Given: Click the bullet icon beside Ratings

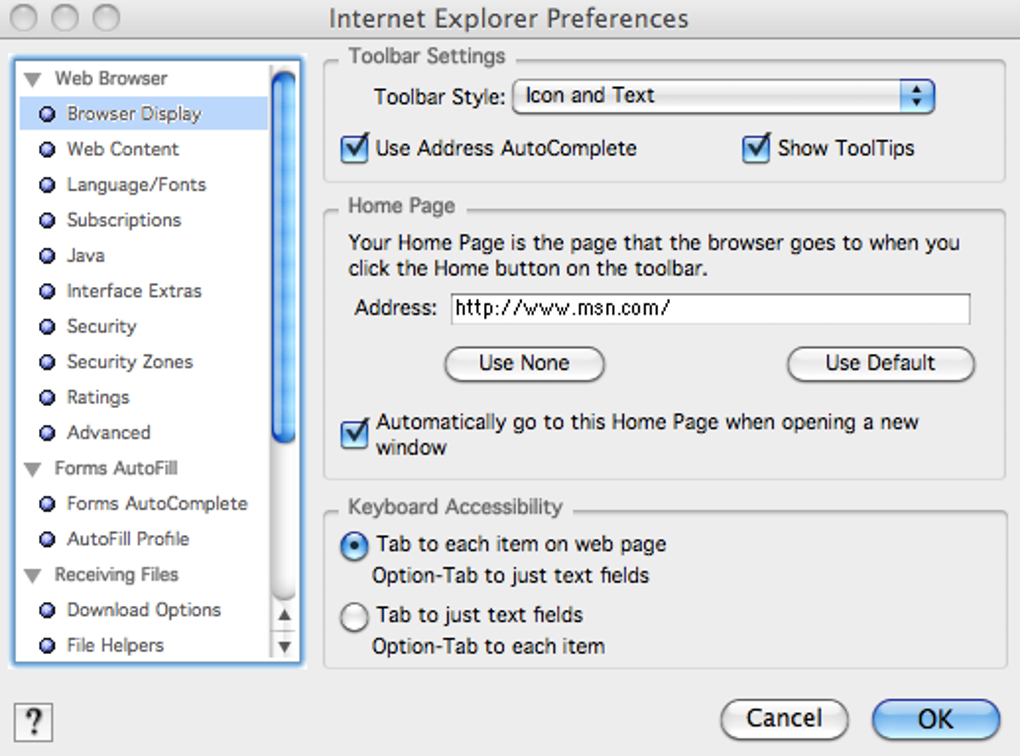Looking at the screenshot, I should pyautogui.click(x=47, y=398).
